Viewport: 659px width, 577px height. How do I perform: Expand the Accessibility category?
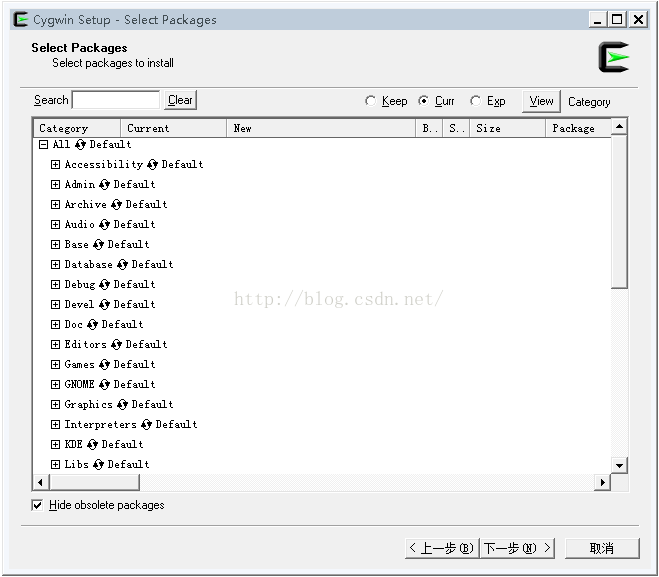[55, 165]
